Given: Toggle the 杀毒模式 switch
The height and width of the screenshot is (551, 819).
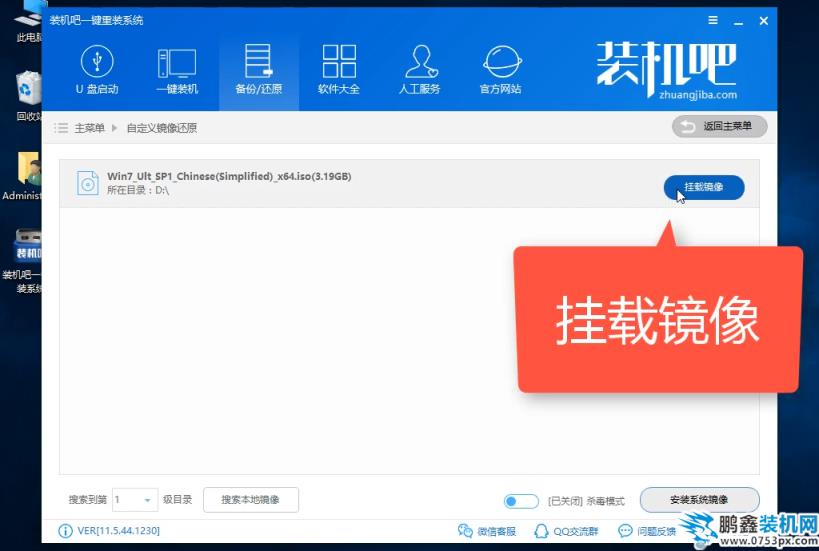Looking at the screenshot, I should [x=521, y=501].
